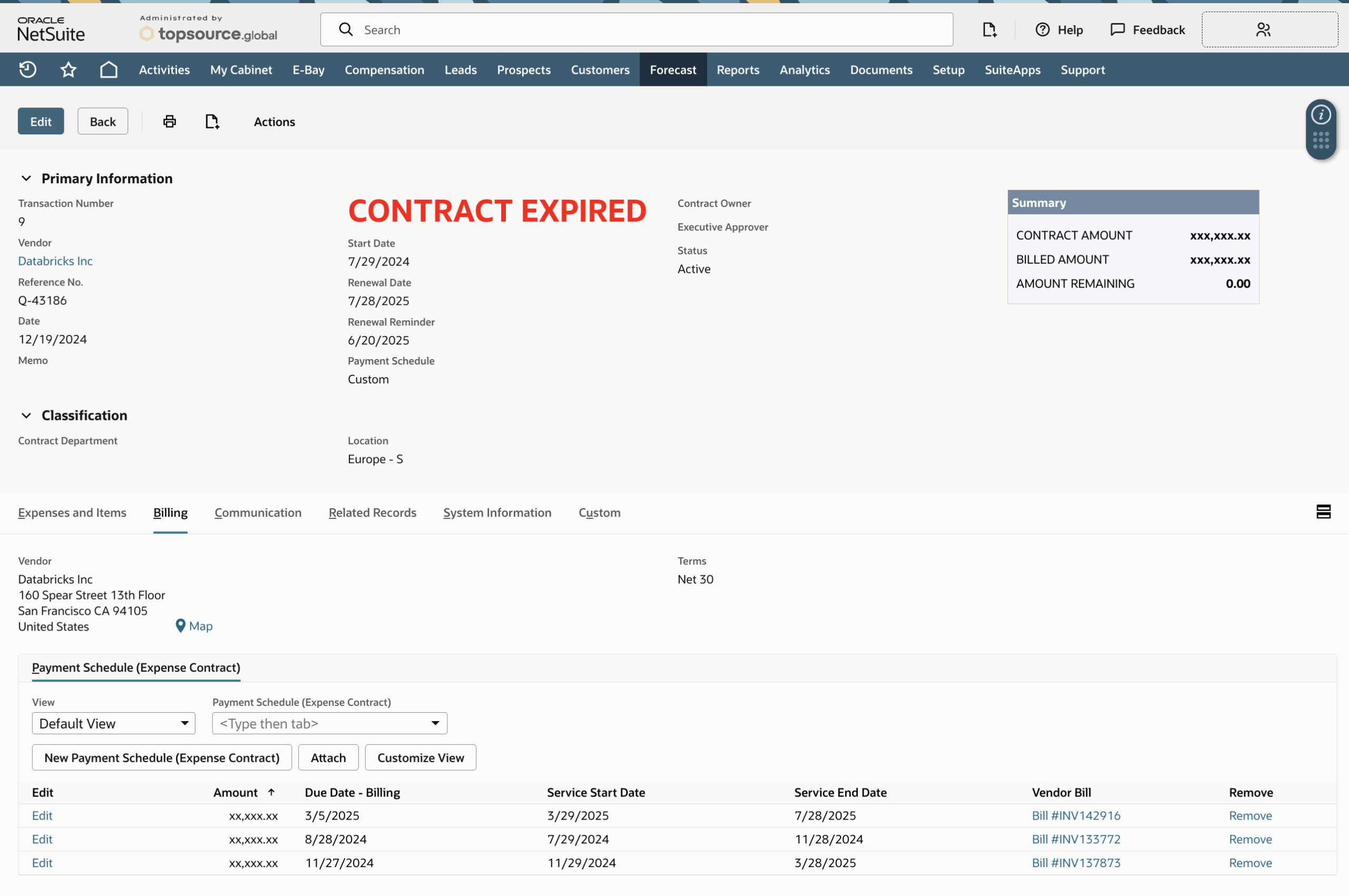Remove the Bill #INV142916 row
This screenshot has height=896, width=1349.
(x=1250, y=816)
